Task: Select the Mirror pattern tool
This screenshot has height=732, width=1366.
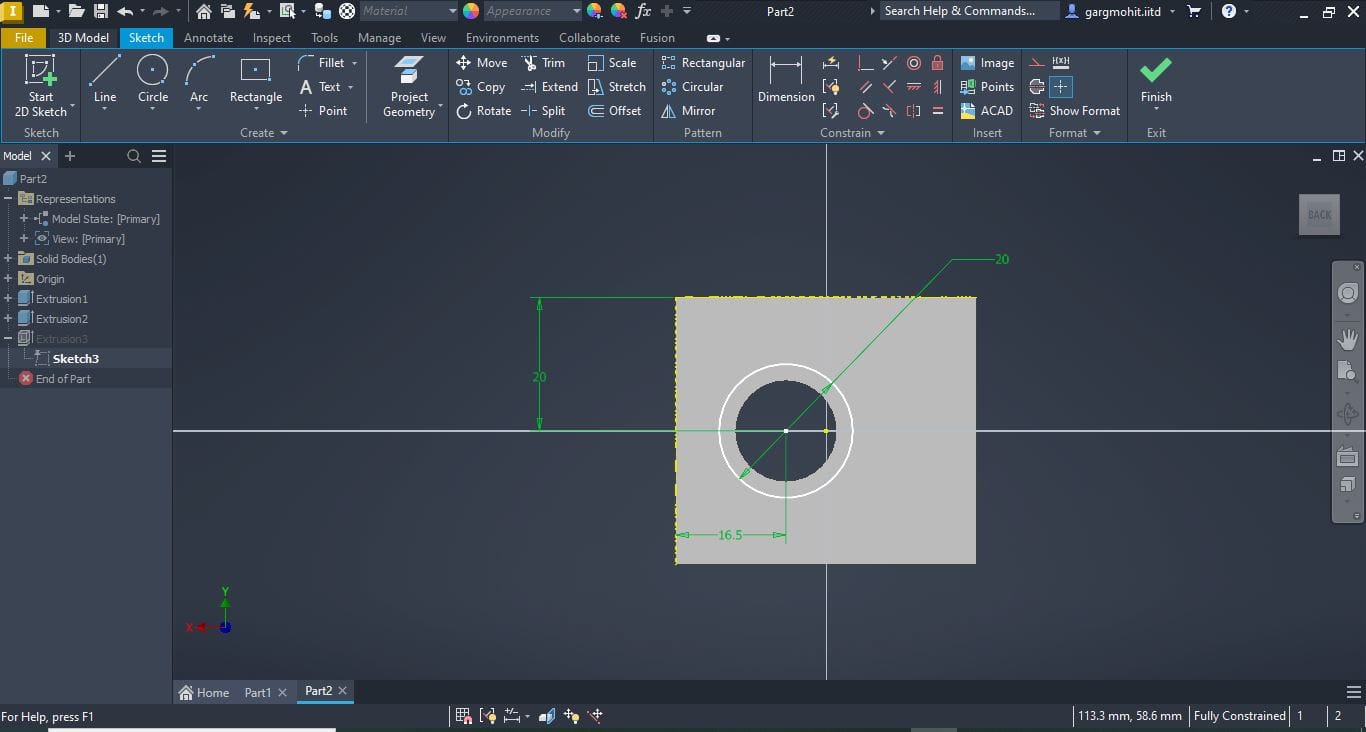Action: (x=688, y=111)
